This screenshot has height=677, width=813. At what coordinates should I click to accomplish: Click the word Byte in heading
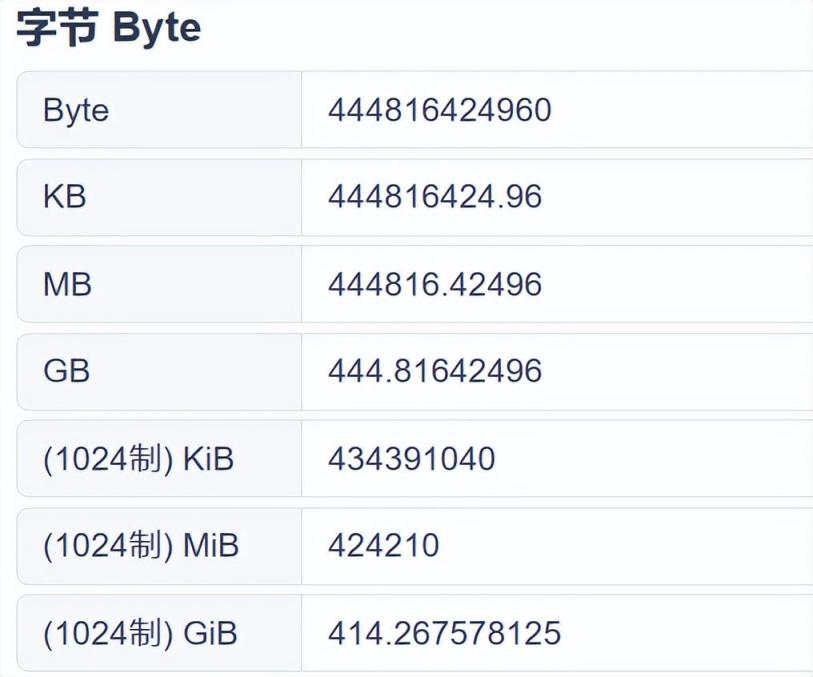[156, 28]
